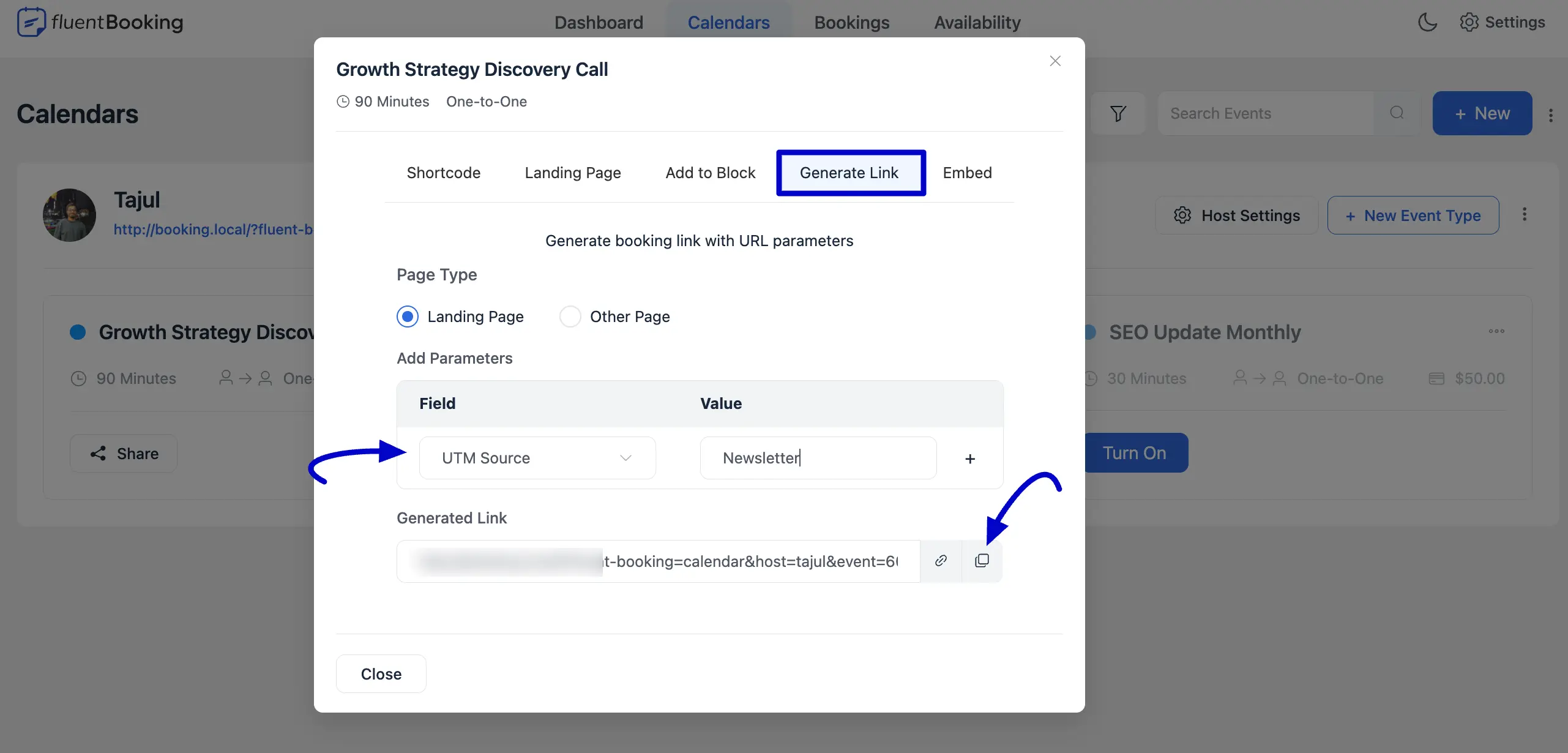
Task: Focus the Newsletter value input field
Action: tap(818, 458)
